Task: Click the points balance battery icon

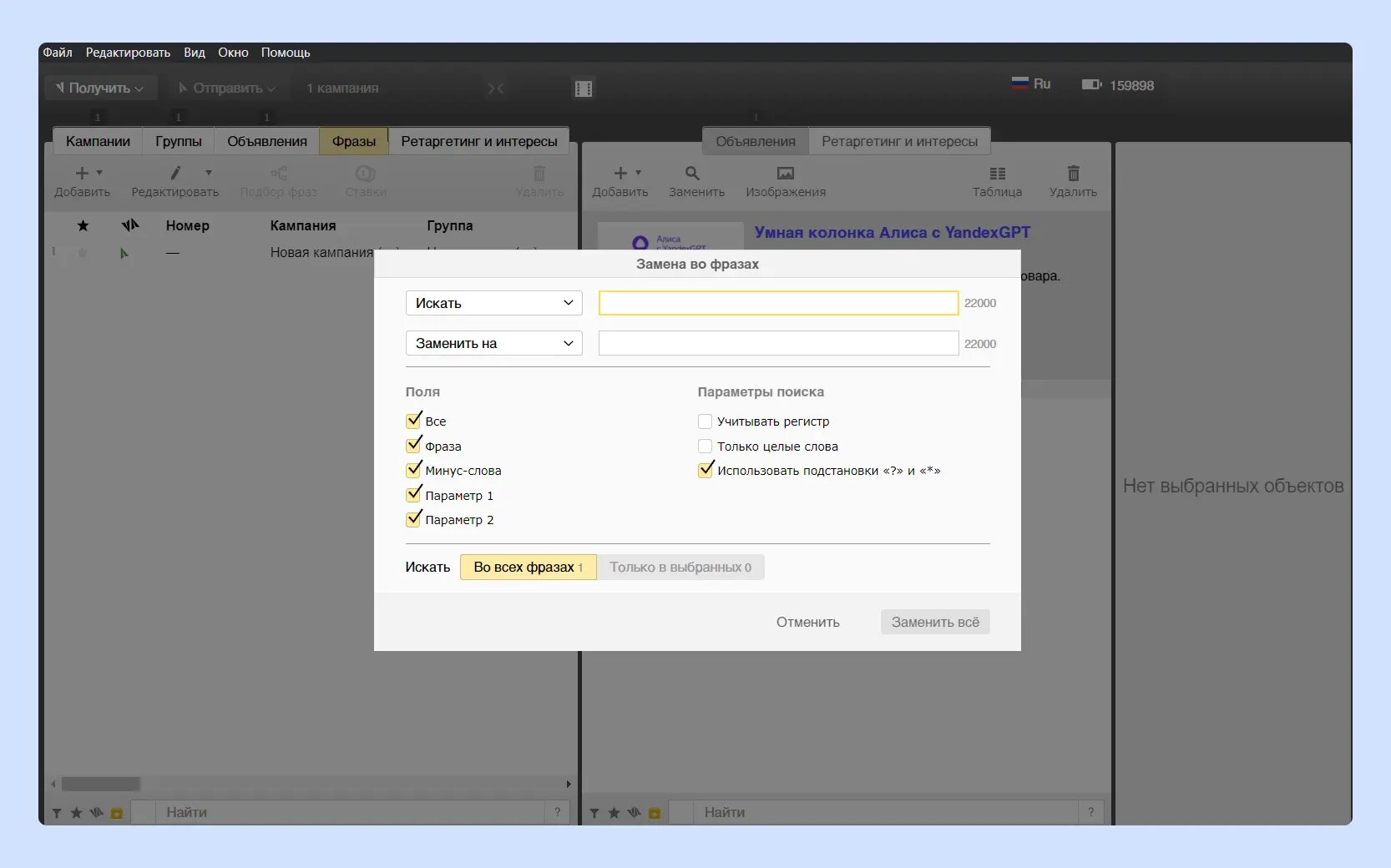Action: tap(1092, 84)
